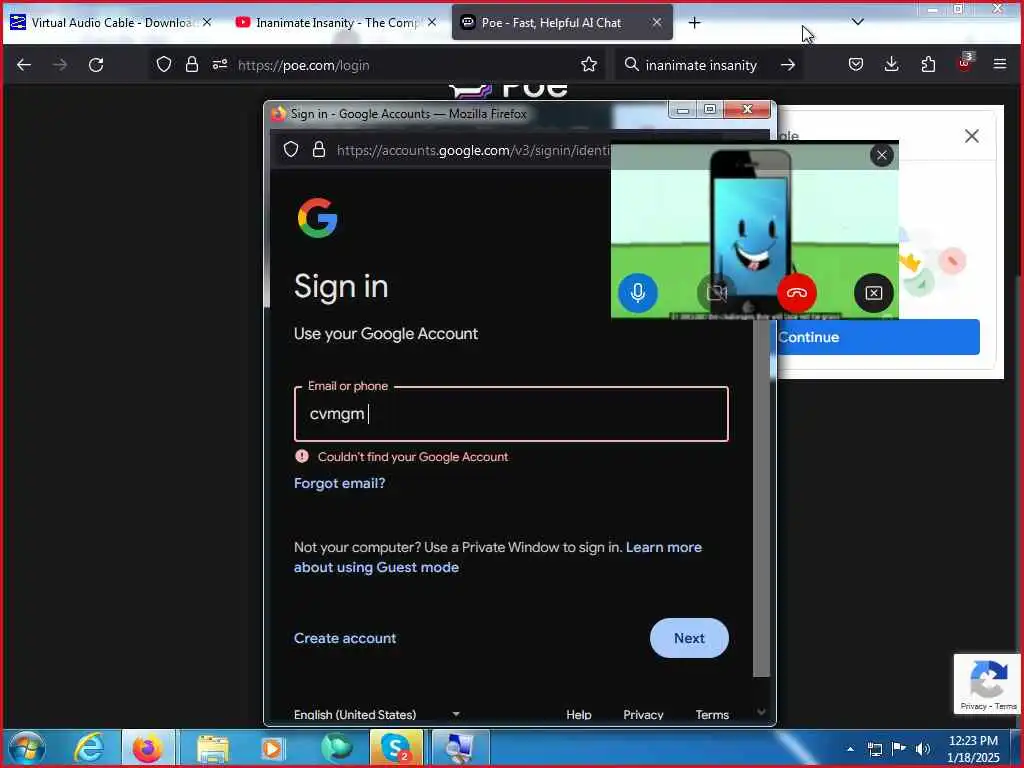Click the Google logo
1024x768 pixels.
click(317, 217)
